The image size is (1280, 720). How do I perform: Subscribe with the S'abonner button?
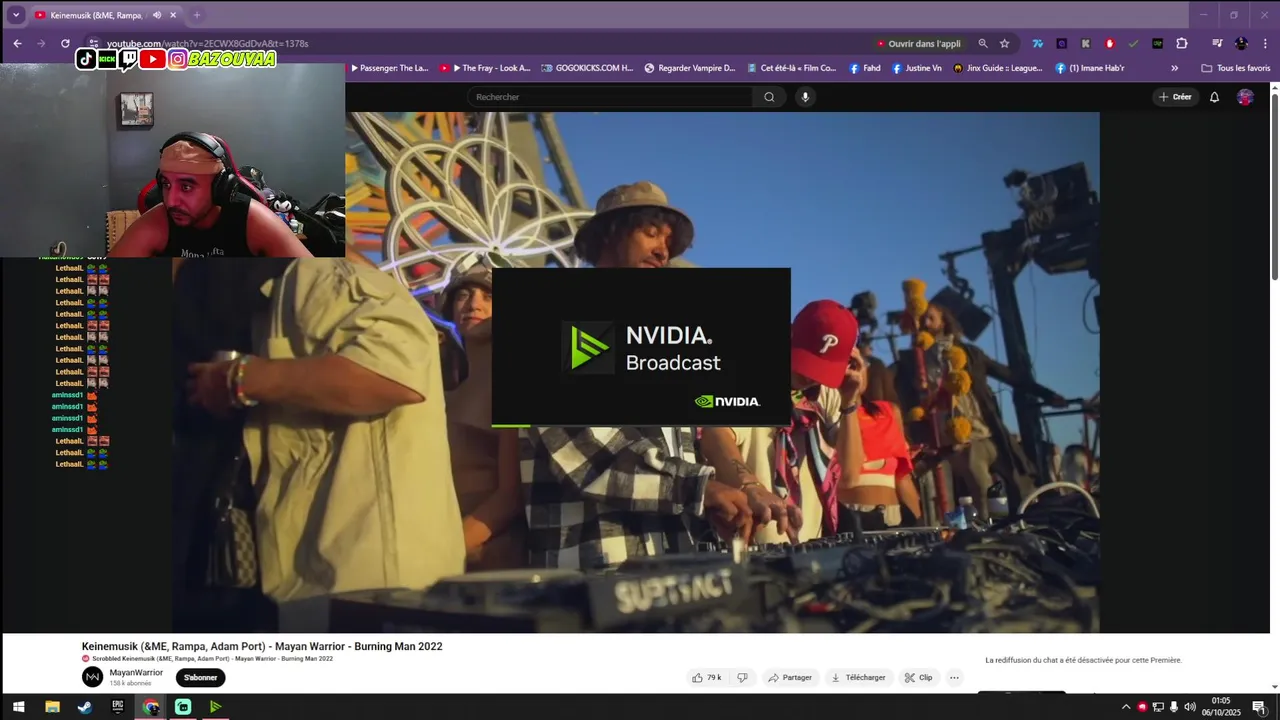tap(201, 677)
